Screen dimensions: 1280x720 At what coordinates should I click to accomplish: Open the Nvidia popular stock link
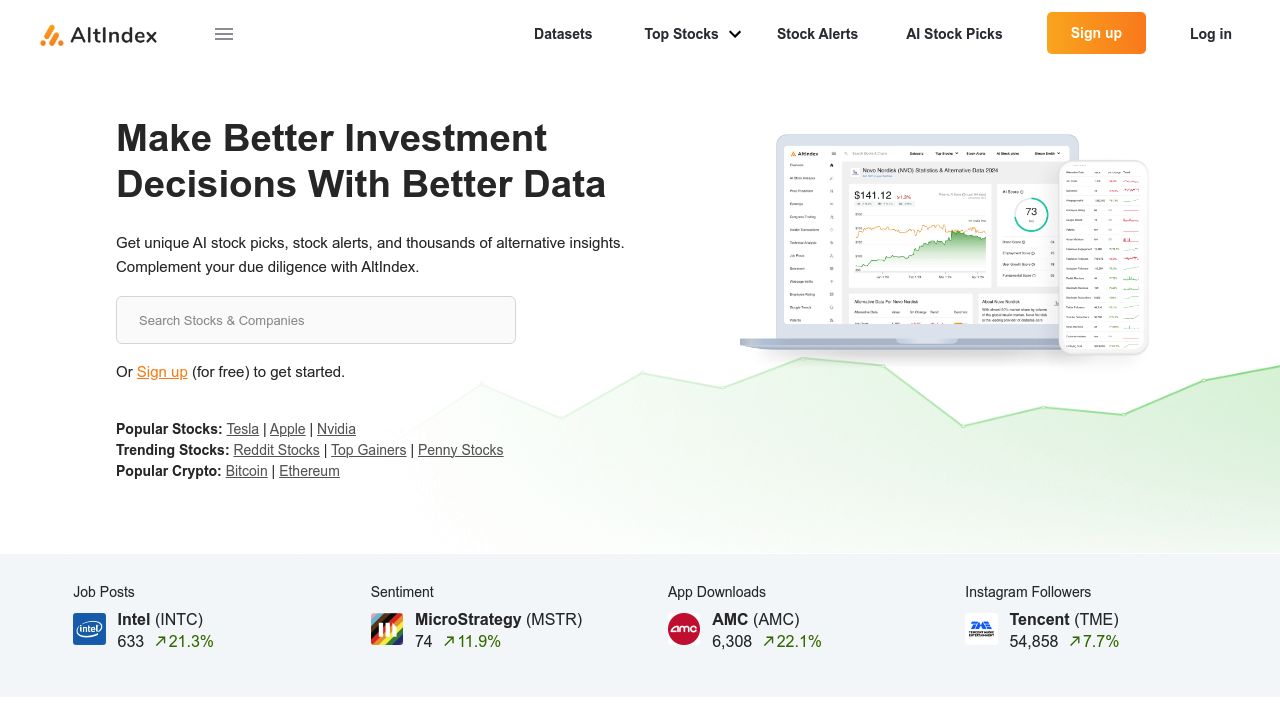point(336,429)
